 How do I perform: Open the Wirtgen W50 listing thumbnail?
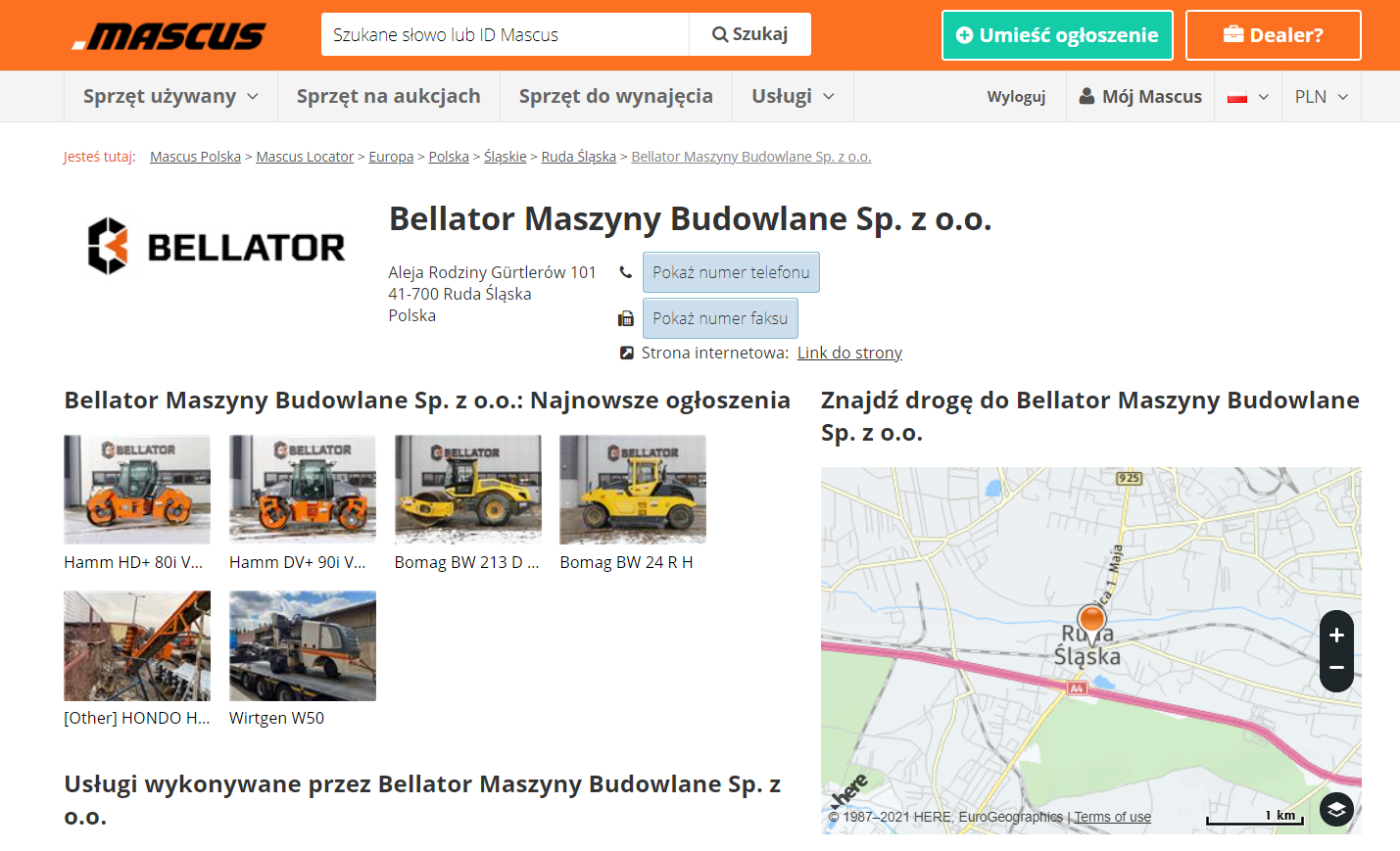tap(303, 645)
